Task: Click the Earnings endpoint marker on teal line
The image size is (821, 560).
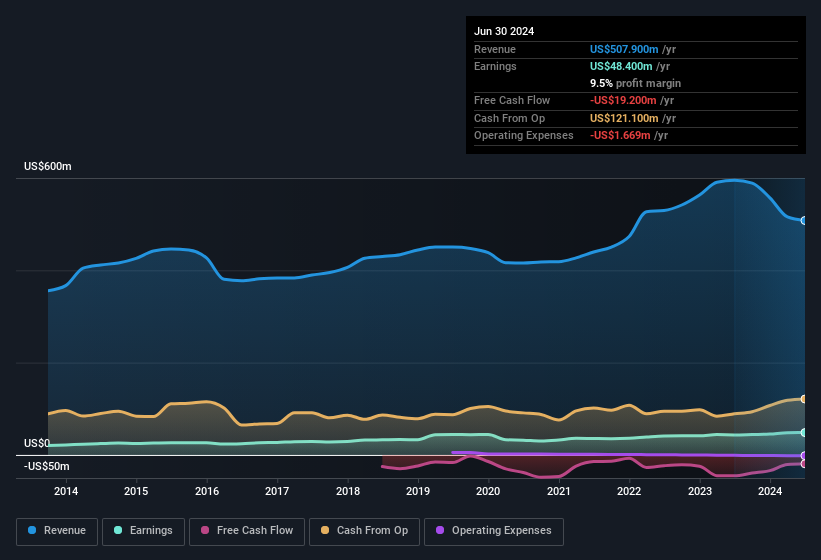Action: click(804, 432)
